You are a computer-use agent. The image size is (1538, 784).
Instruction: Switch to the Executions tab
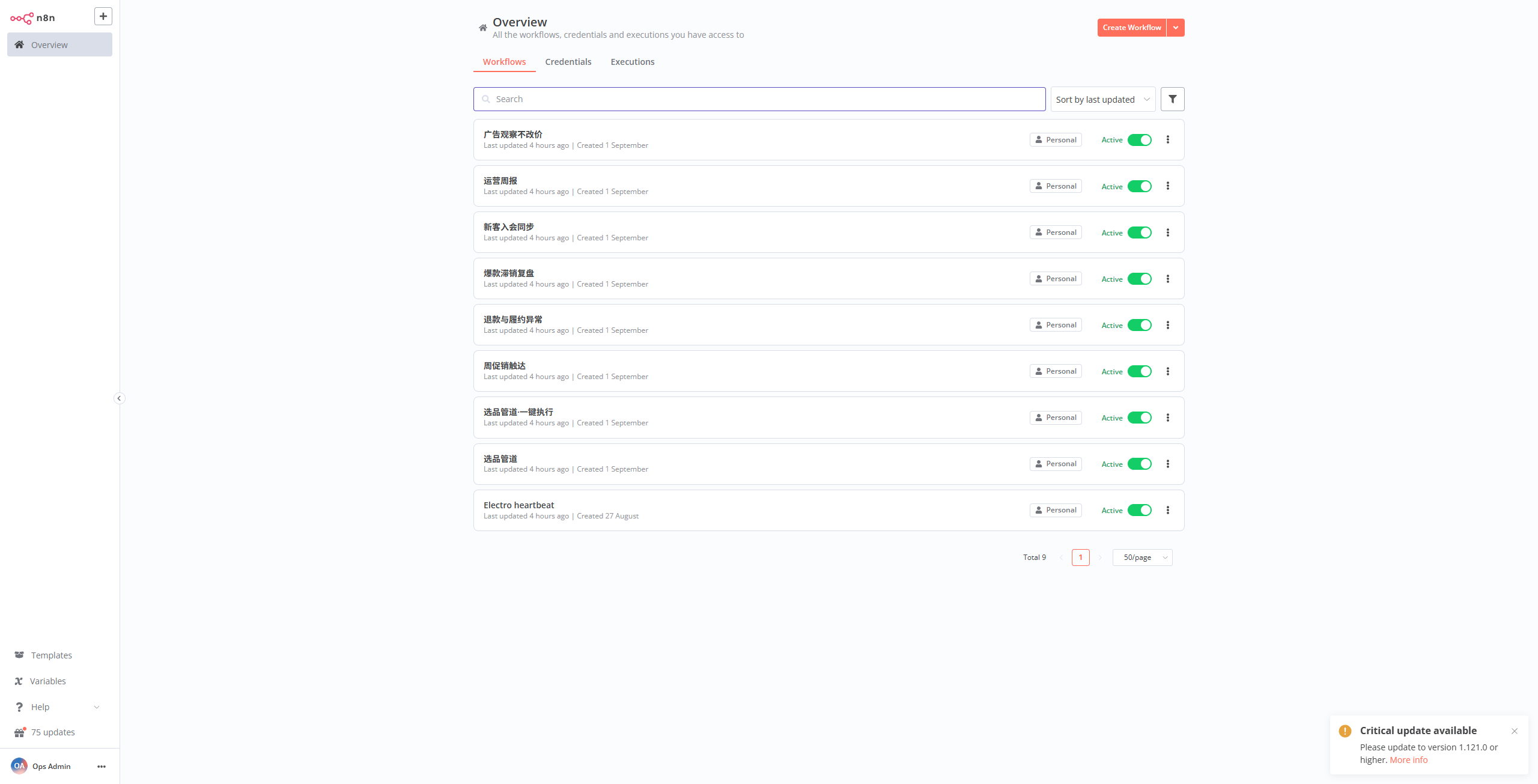point(633,62)
